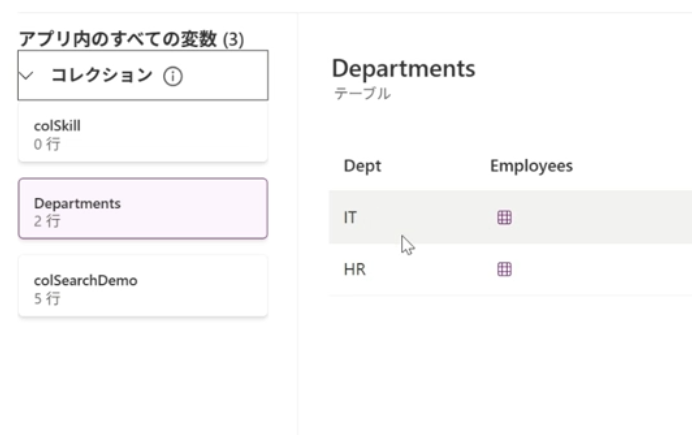Click the Employees column header

[530, 166]
